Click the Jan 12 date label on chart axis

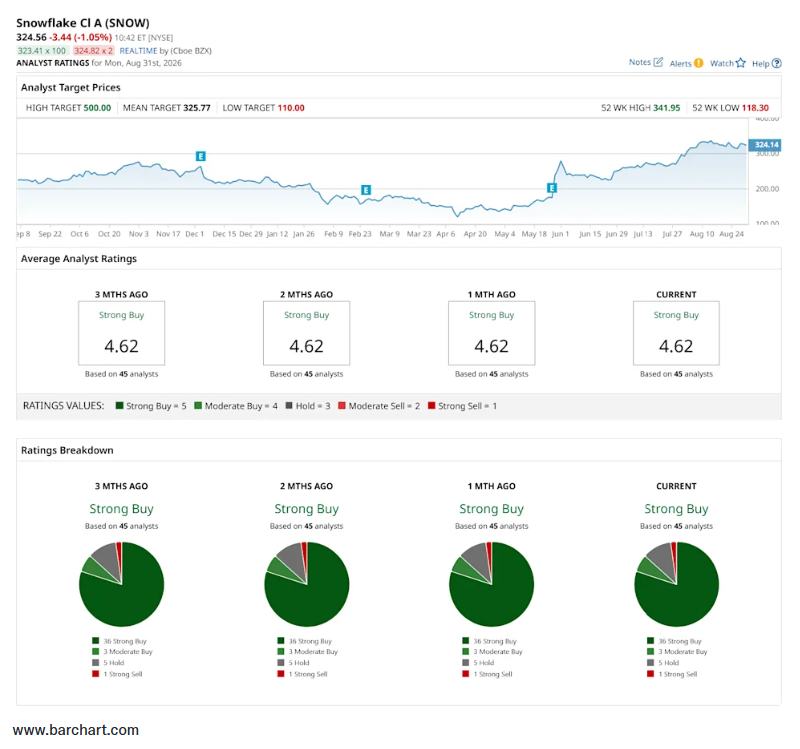click(x=277, y=234)
